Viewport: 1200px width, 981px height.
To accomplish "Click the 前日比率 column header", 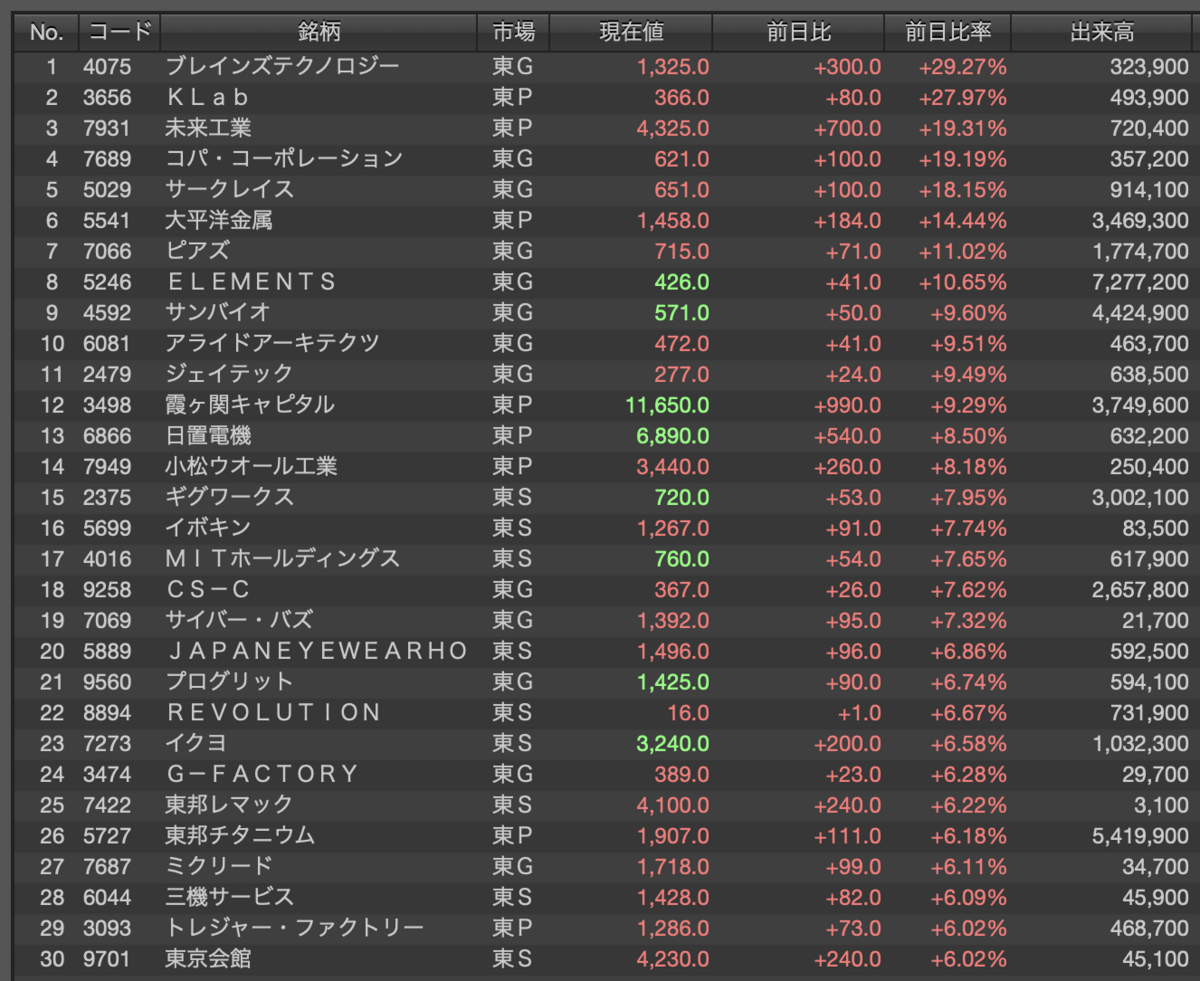I will (948, 32).
